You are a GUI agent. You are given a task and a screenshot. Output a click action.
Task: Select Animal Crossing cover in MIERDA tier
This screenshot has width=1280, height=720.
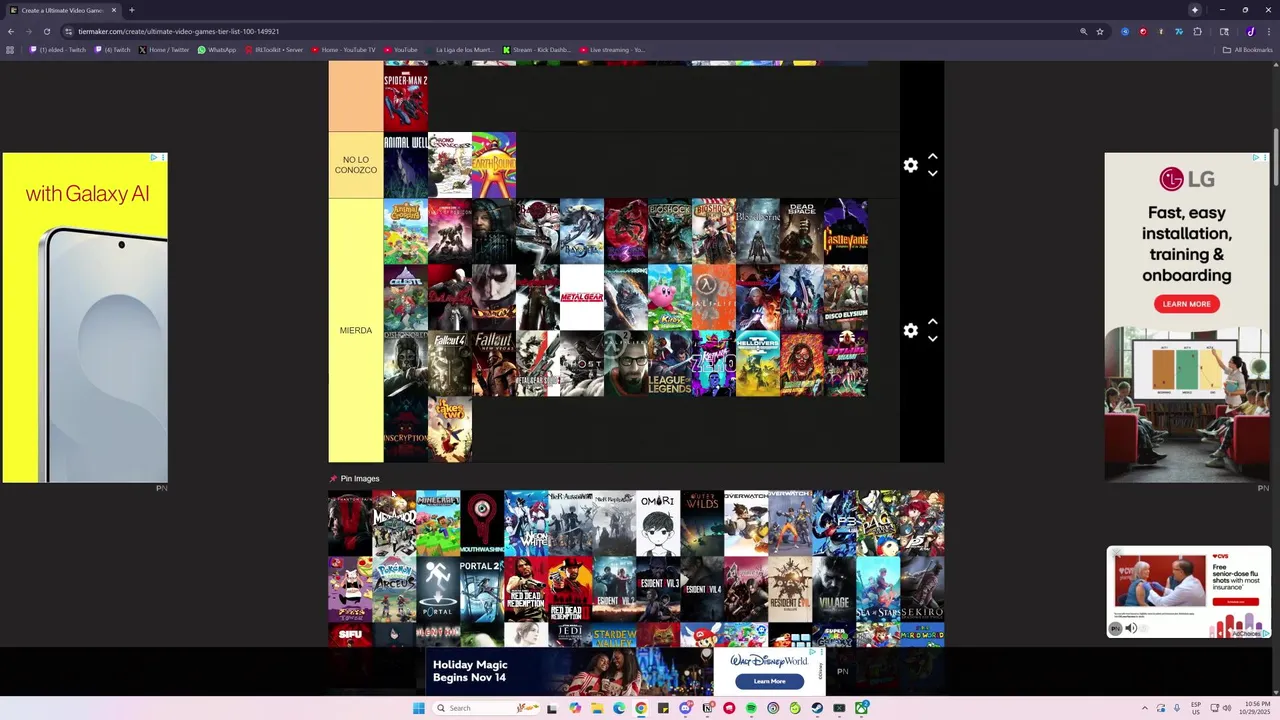point(406,231)
